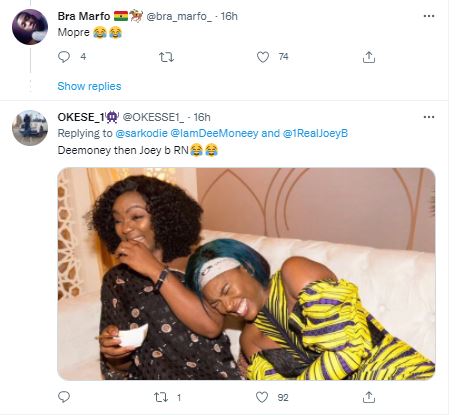Share OKESE_1's tweet
Screen dimensions: 464x415
[369, 397]
